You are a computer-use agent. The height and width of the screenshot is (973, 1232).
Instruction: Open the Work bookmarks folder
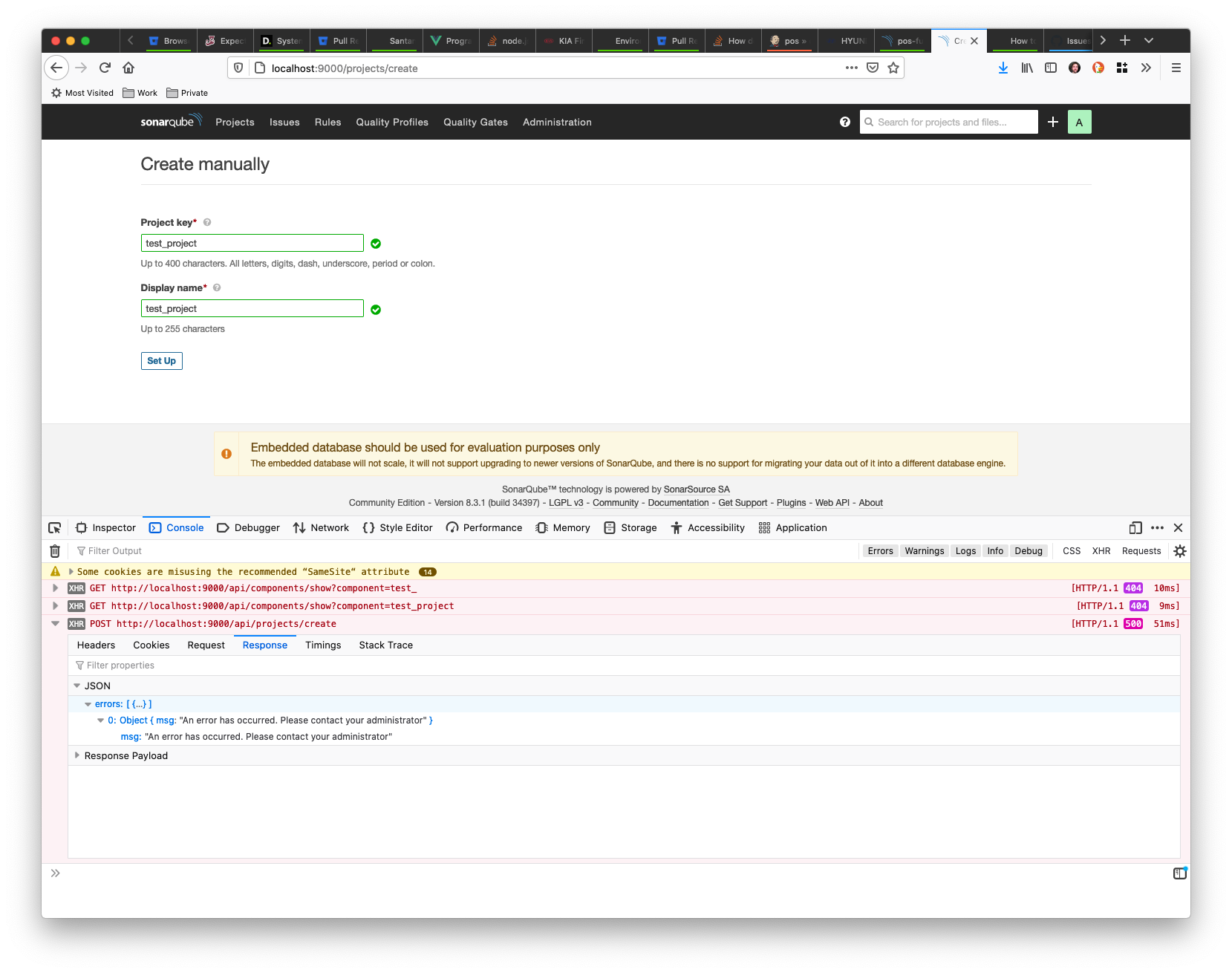(140, 93)
